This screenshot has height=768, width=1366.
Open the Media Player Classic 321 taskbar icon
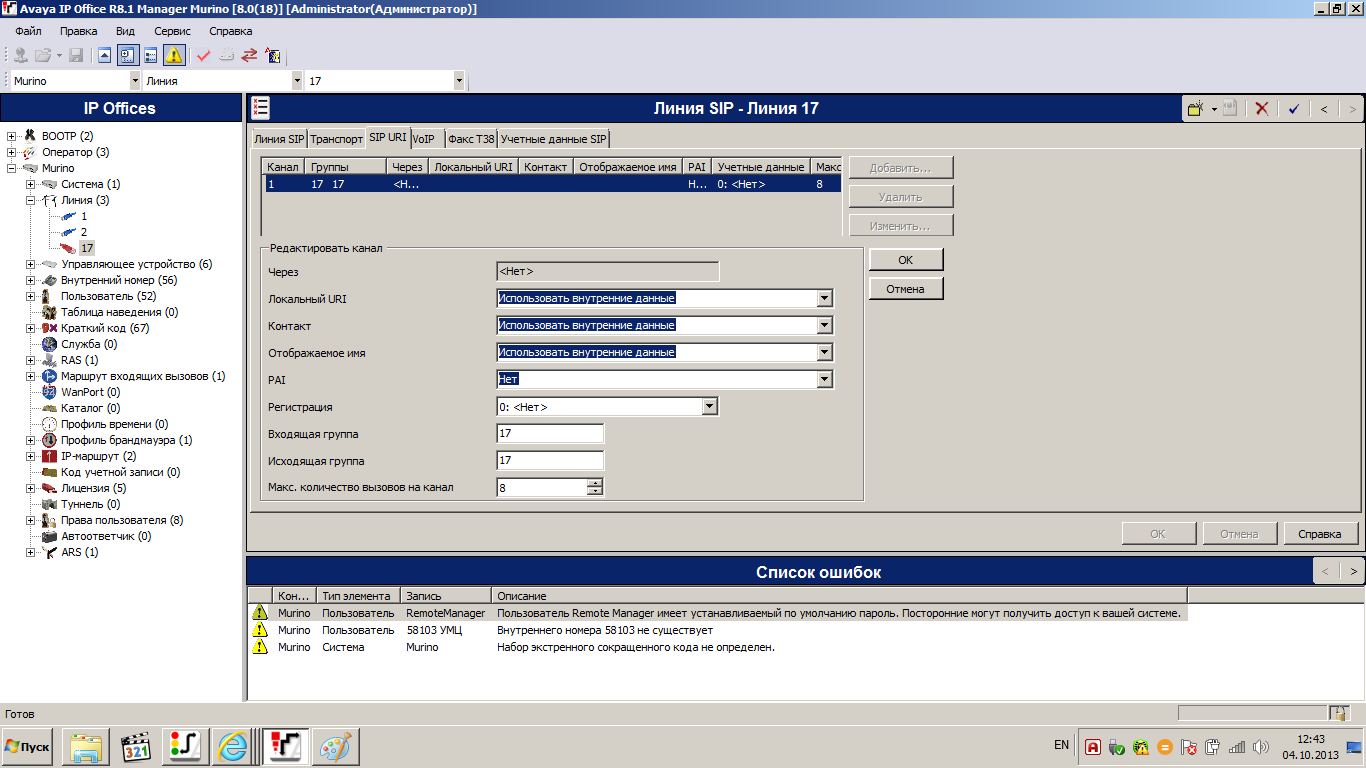tap(136, 746)
